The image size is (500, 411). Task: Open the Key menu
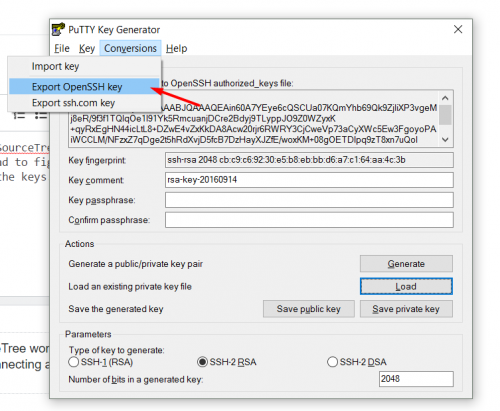pos(87,48)
